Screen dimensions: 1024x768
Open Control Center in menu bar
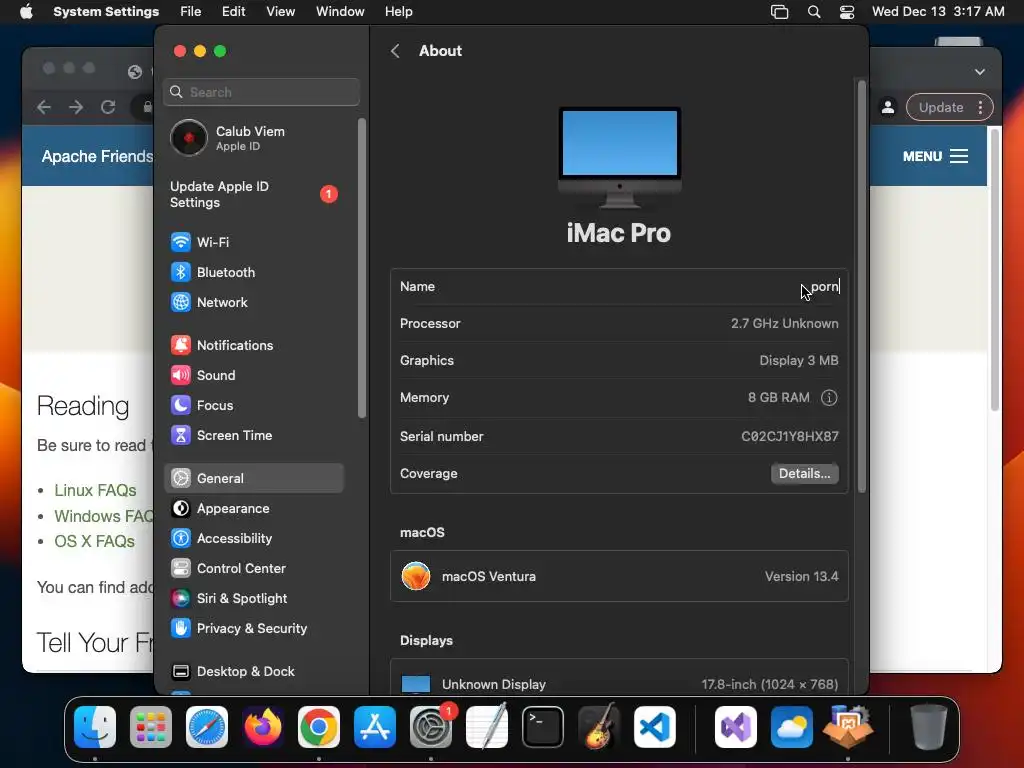click(847, 12)
